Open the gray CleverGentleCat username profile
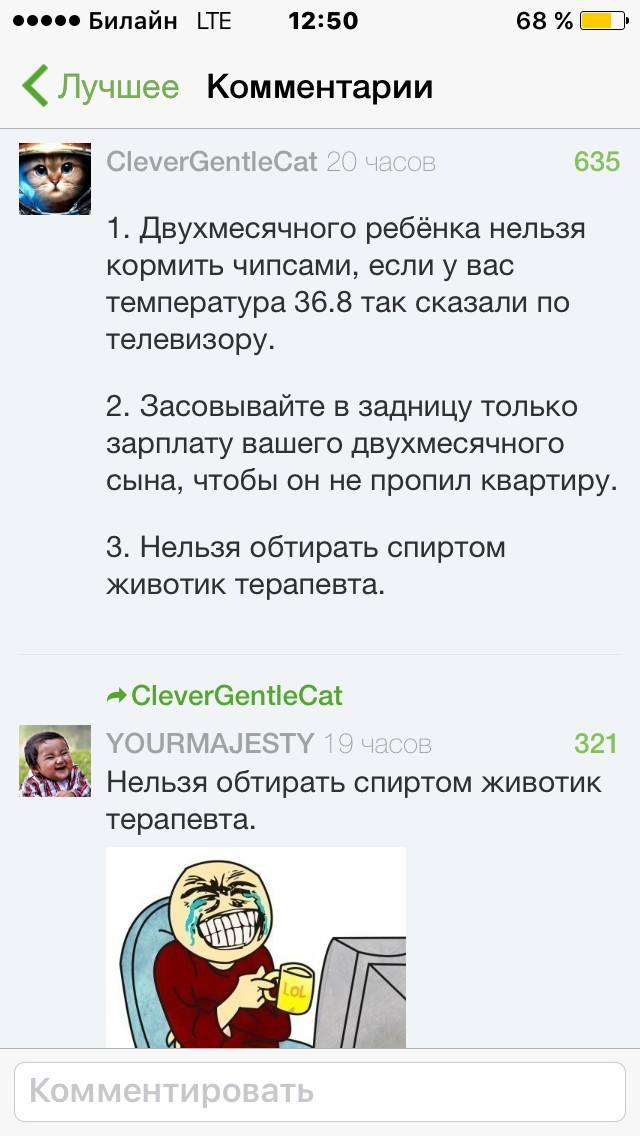Viewport: 640px width, 1136px height. (212, 162)
